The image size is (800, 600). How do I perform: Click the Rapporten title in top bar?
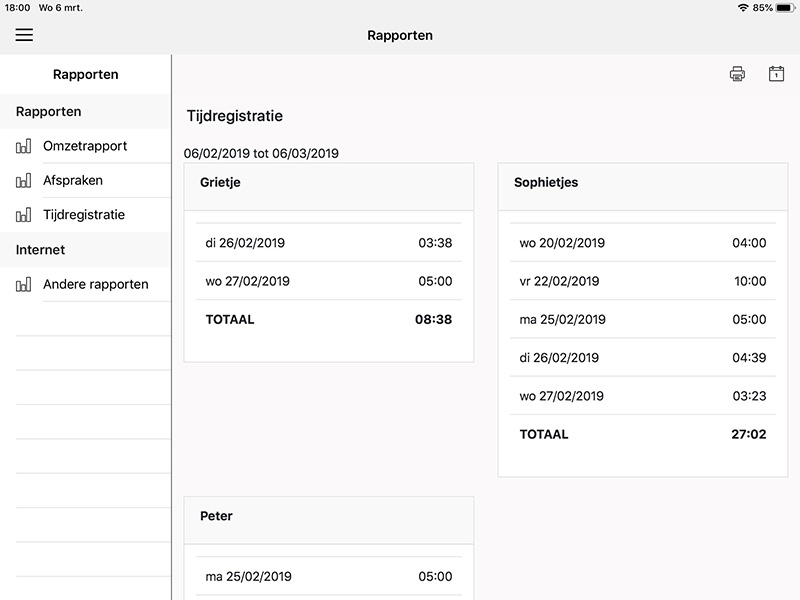(400, 35)
